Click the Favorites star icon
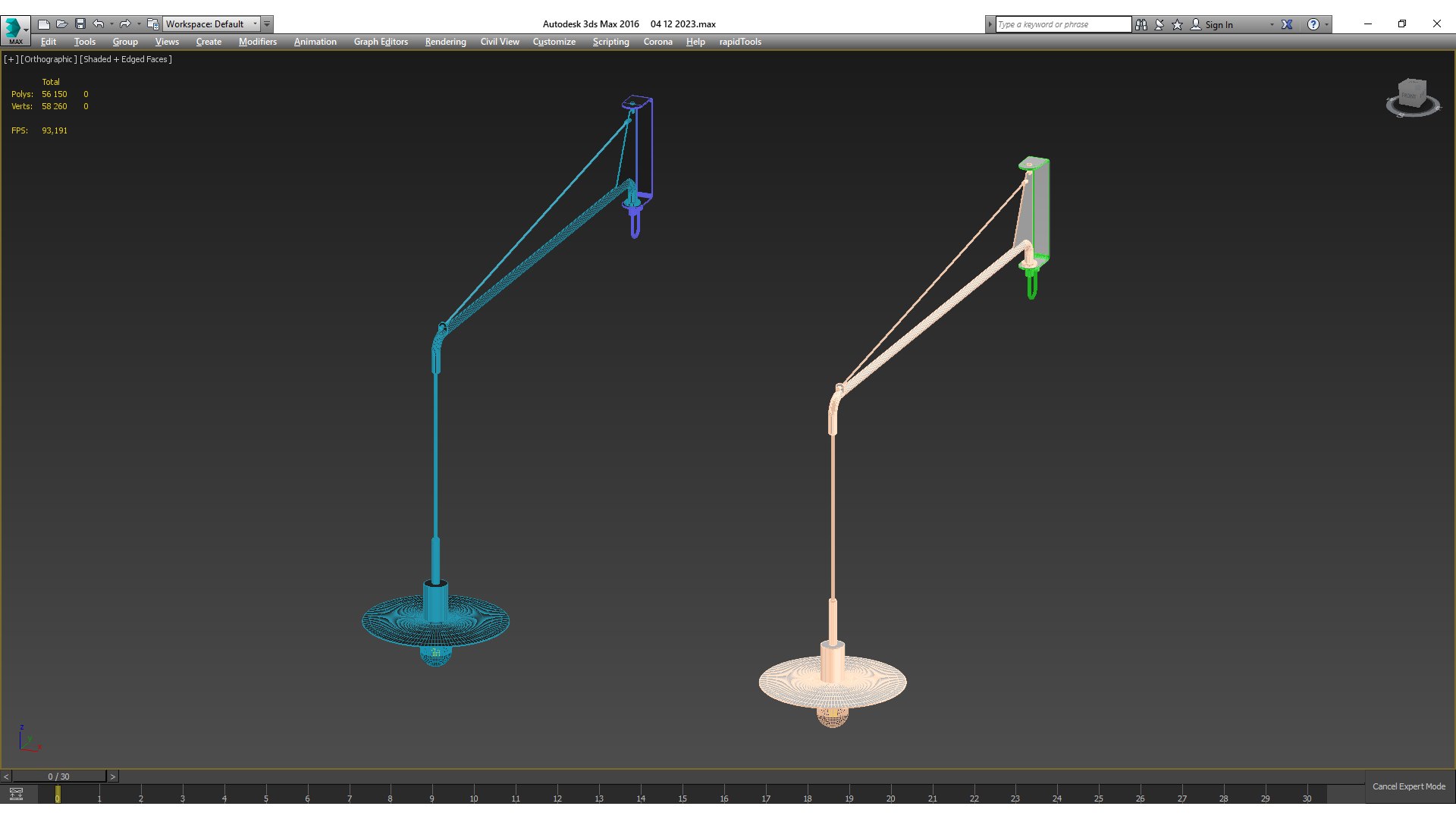Image resolution: width=1456 pixels, height=819 pixels. (x=1178, y=24)
